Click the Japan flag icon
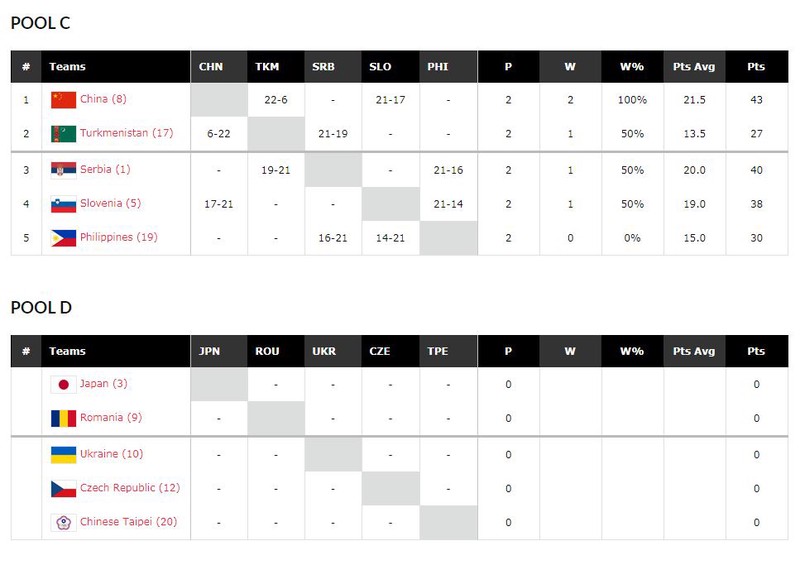Screen dimensions: 800x584 pyautogui.click(x=64, y=385)
